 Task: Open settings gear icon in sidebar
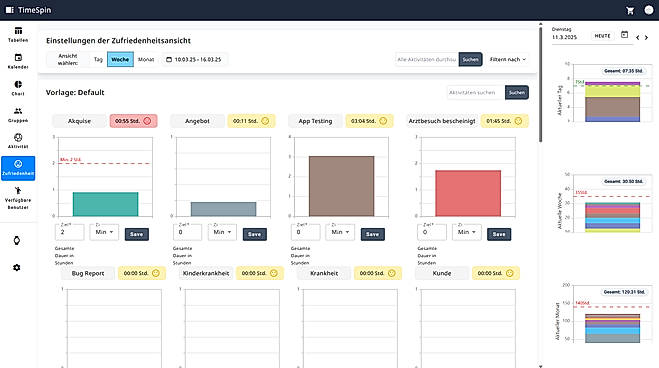tap(17, 268)
